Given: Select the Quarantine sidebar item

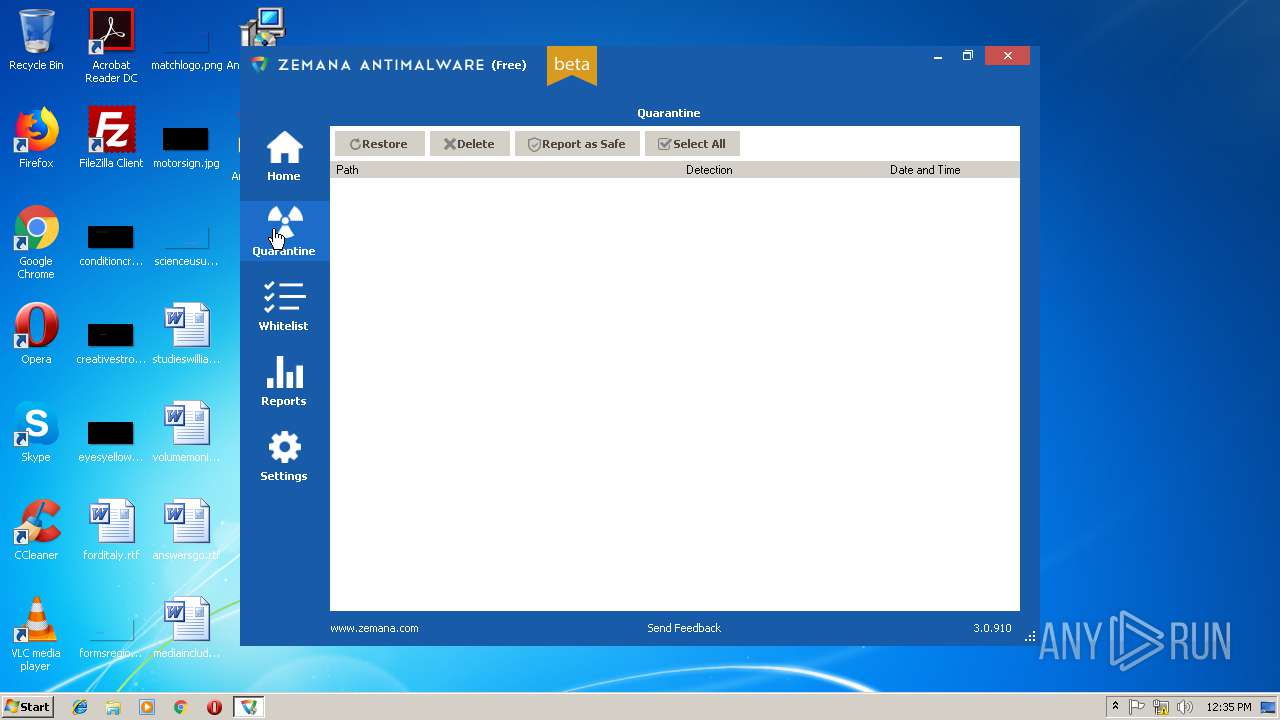Looking at the screenshot, I should (x=284, y=231).
